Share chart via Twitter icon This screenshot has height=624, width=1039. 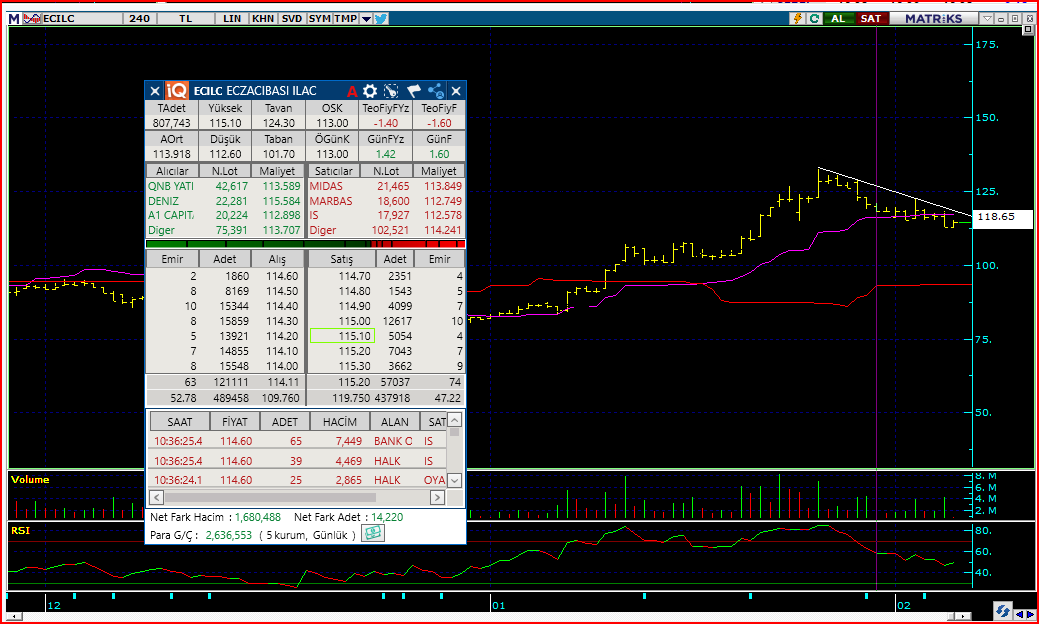pyautogui.click(x=381, y=19)
